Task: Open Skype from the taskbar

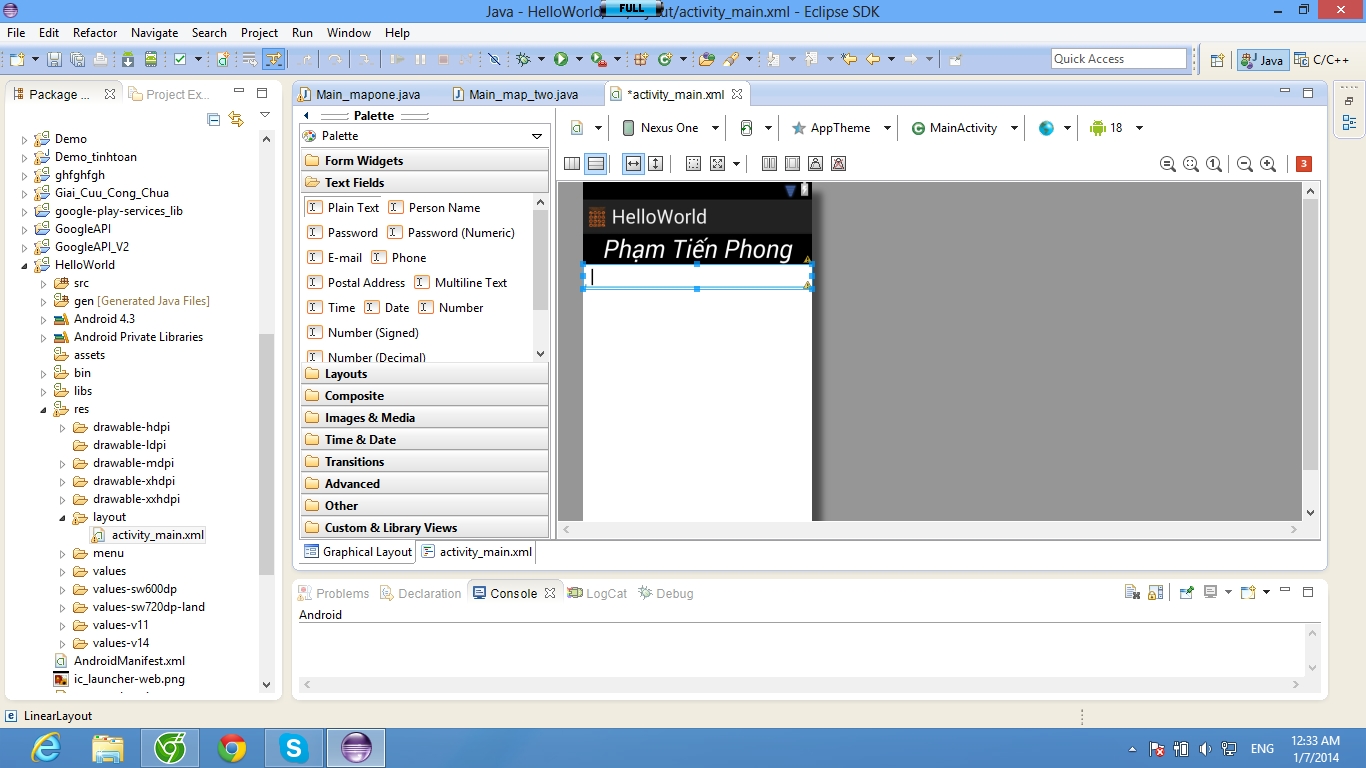Action: point(294,748)
